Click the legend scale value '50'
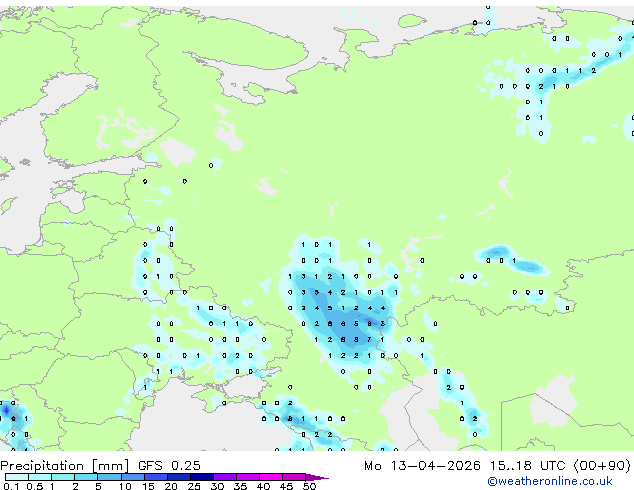Viewport: 634px width, 490px height. pos(310,486)
